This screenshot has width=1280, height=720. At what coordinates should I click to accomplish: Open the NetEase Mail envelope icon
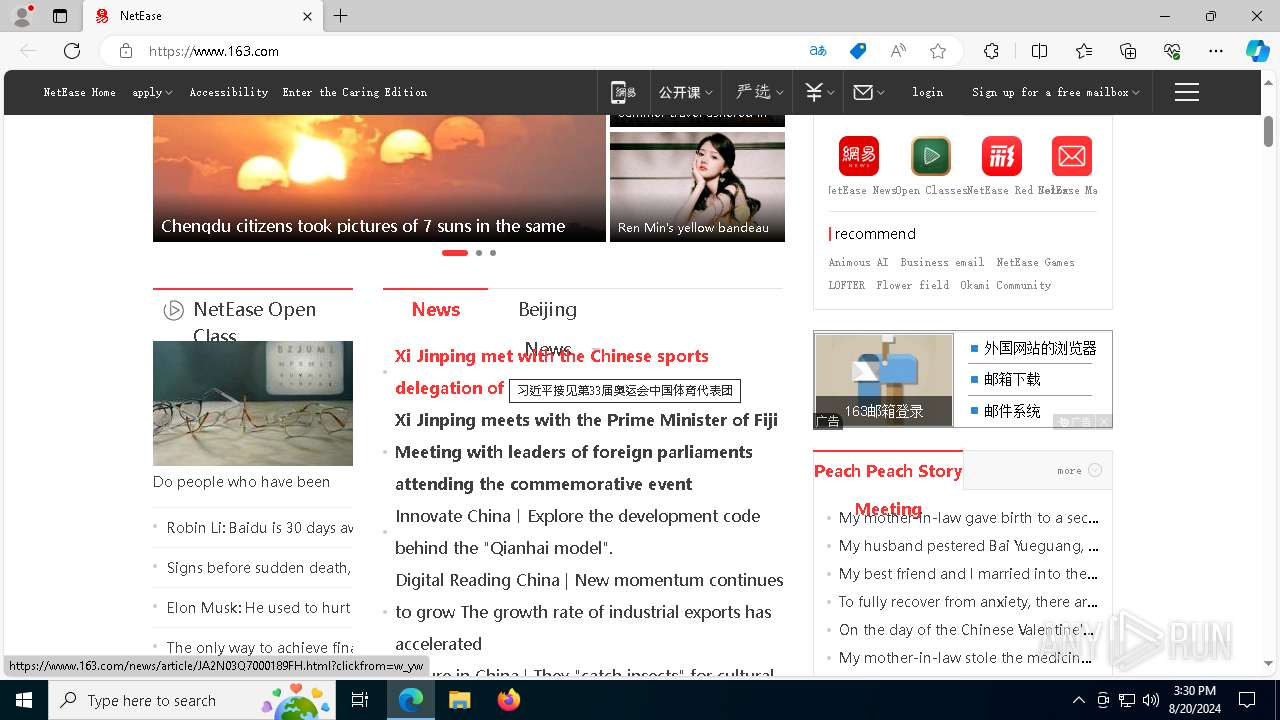[x=1072, y=156]
